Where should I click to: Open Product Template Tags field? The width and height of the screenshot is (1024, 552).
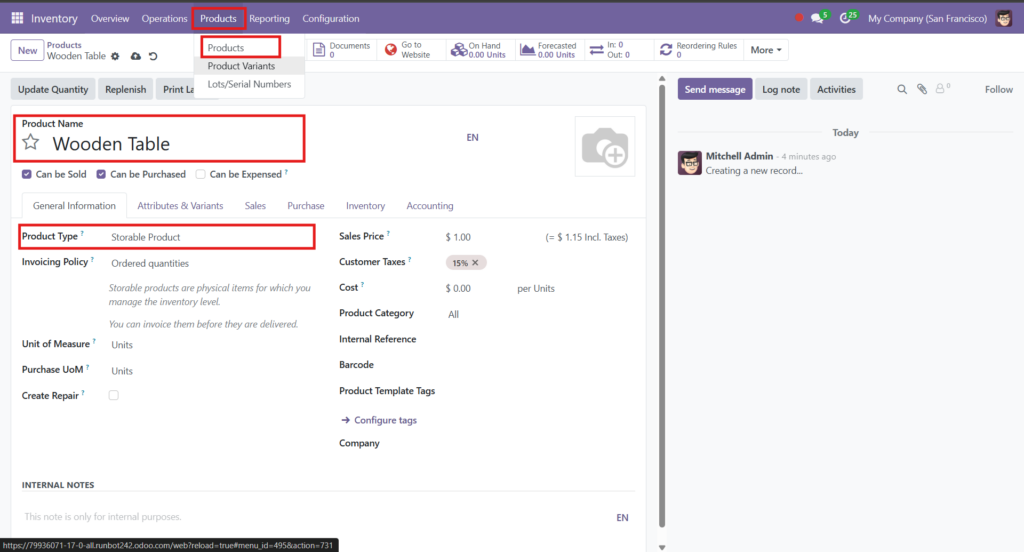click(539, 391)
